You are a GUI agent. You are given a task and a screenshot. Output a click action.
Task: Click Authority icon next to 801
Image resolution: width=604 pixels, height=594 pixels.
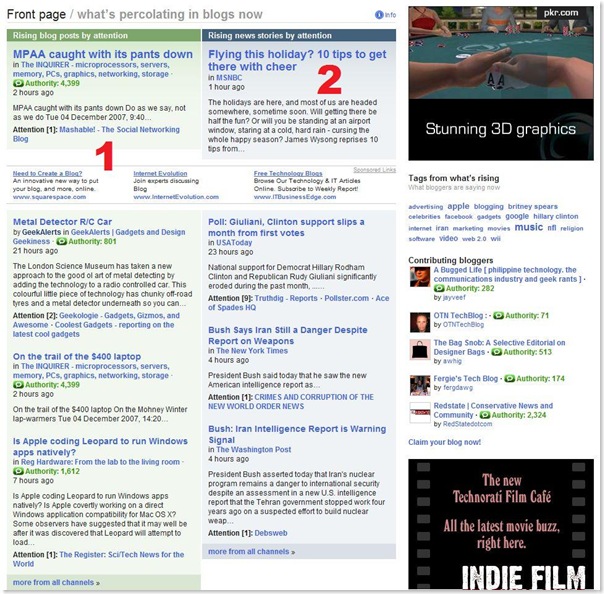pyautogui.click(x=61, y=242)
